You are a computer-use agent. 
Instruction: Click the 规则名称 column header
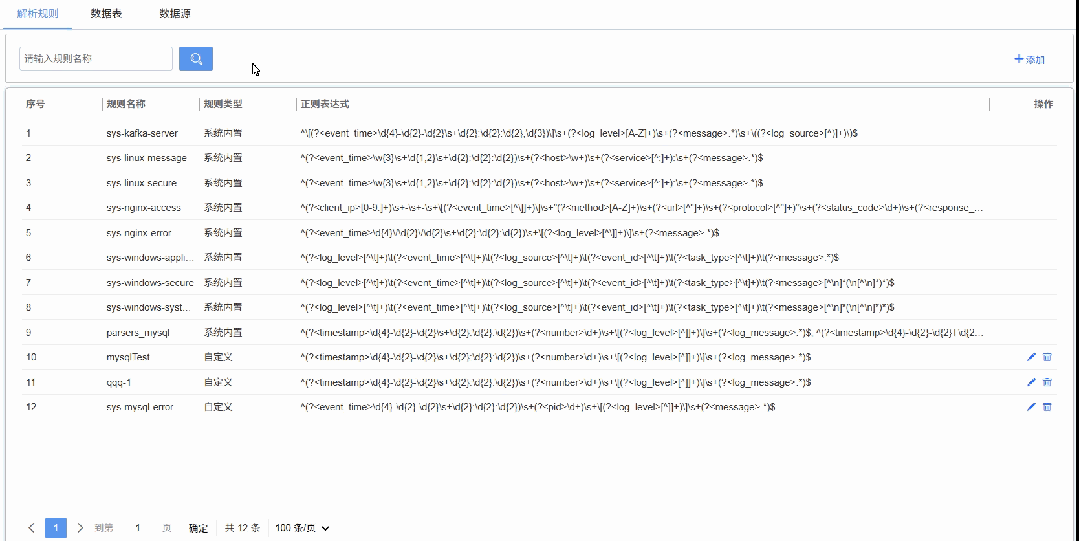pyautogui.click(x=126, y=104)
